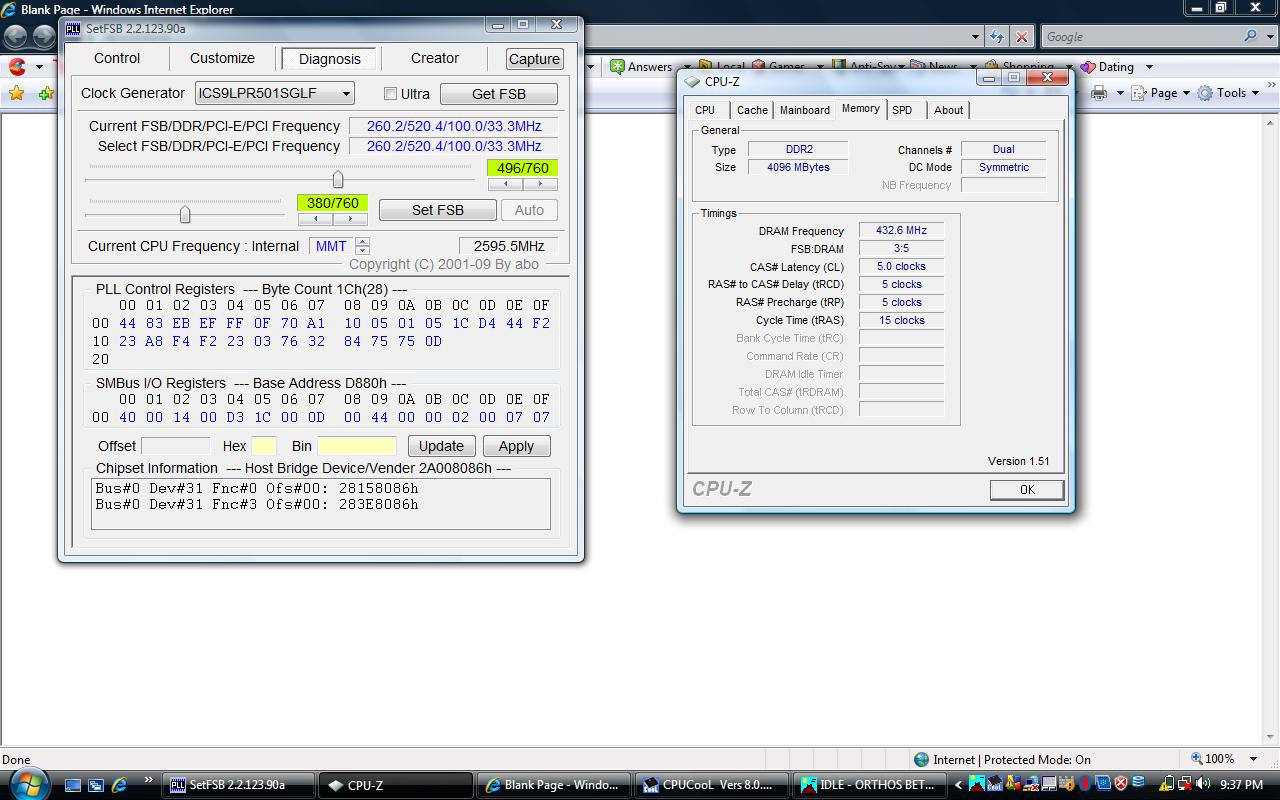1280x800 pixels.
Task: Open the Mainboard tab in CPU-Z
Action: (x=805, y=110)
